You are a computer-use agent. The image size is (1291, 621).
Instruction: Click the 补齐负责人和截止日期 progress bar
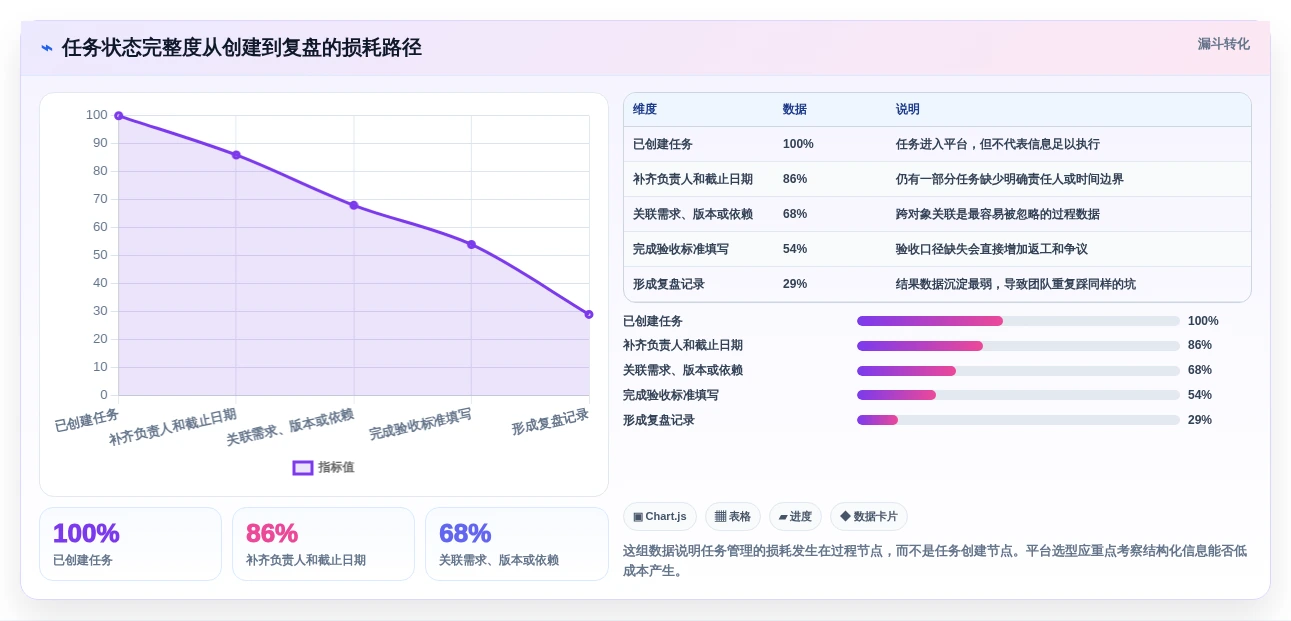1018,346
